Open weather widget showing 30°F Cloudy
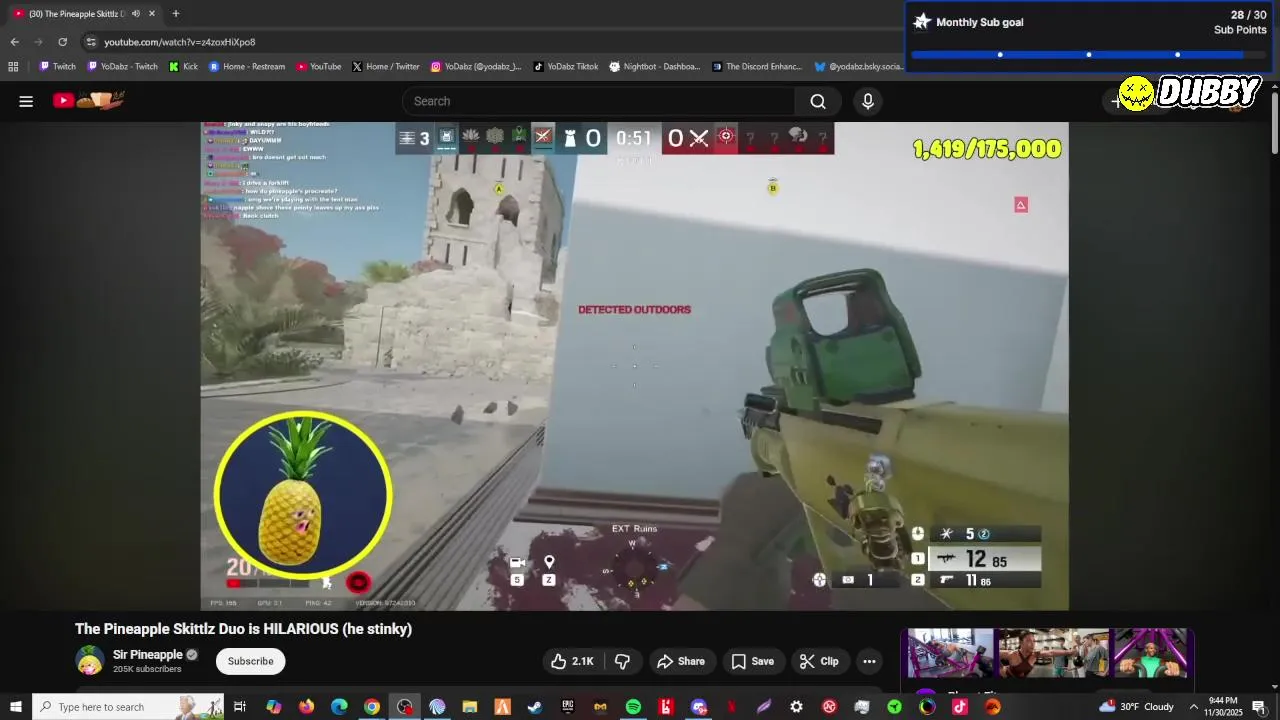Image resolution: width=1280 pixels, height=720 pixels. 1137,707
